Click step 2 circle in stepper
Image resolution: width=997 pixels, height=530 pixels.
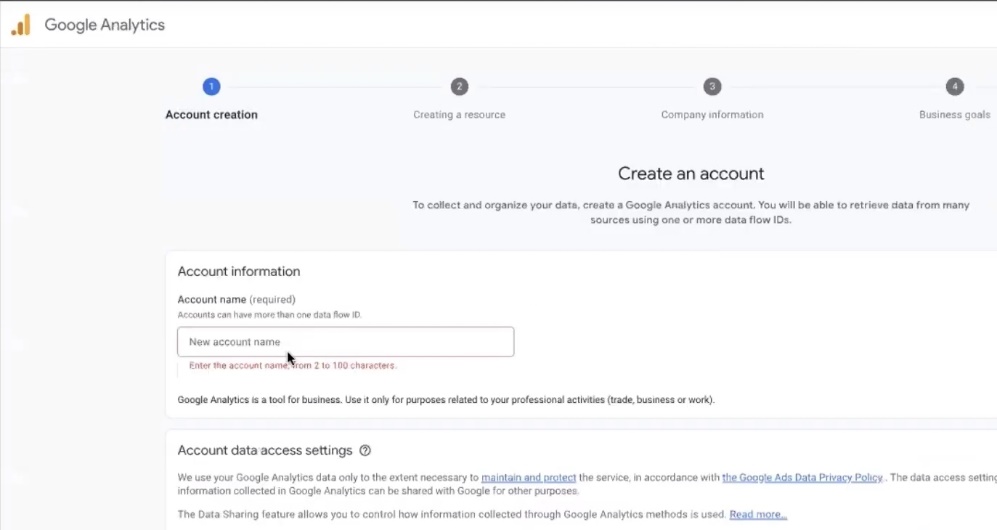[459, 87]
